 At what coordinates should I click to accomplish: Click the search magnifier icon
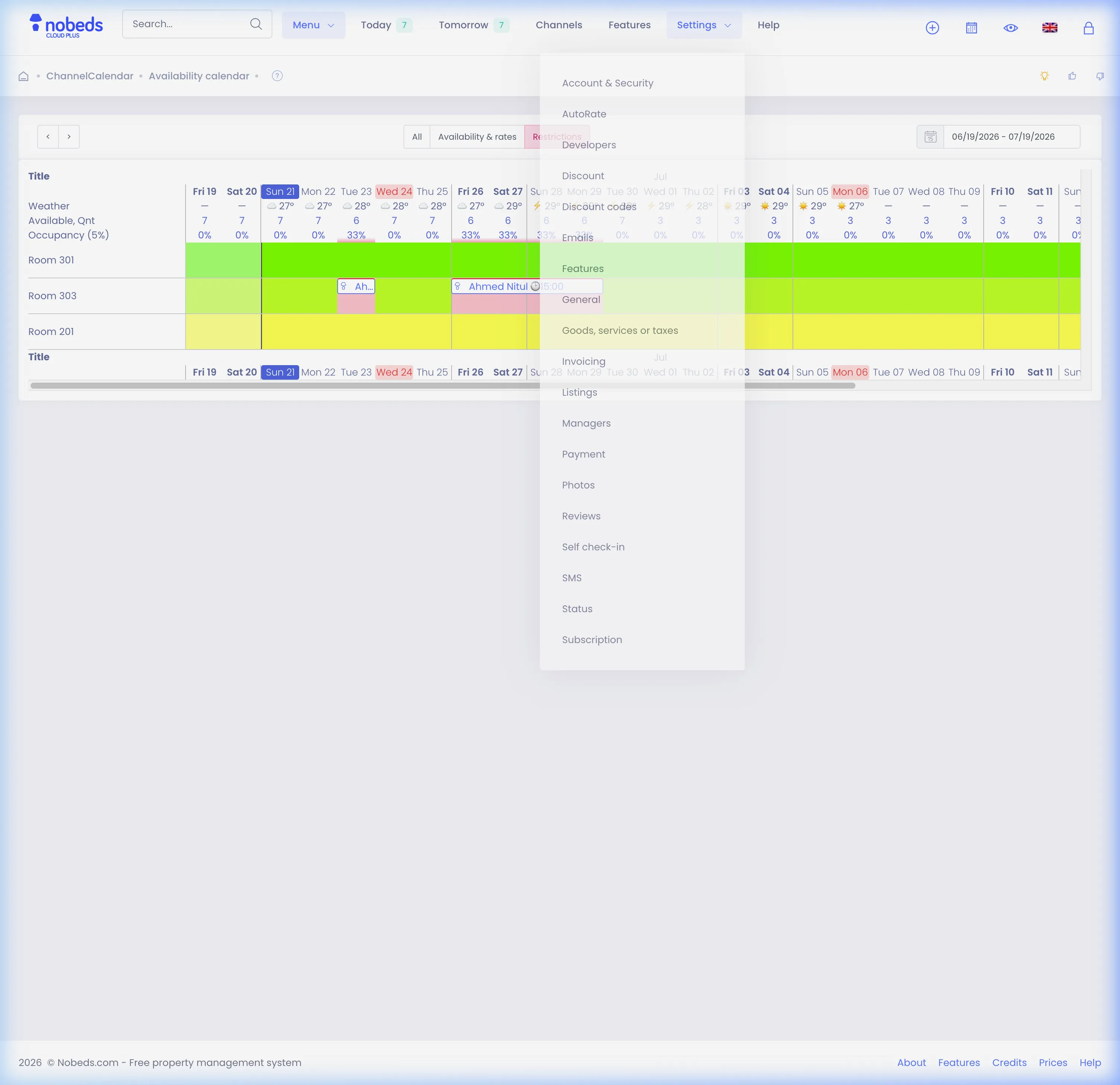(256, 24)
